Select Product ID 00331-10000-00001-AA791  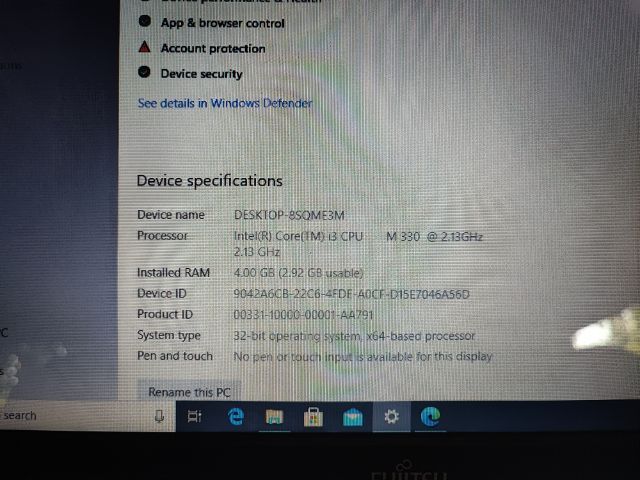pos(303,315)
